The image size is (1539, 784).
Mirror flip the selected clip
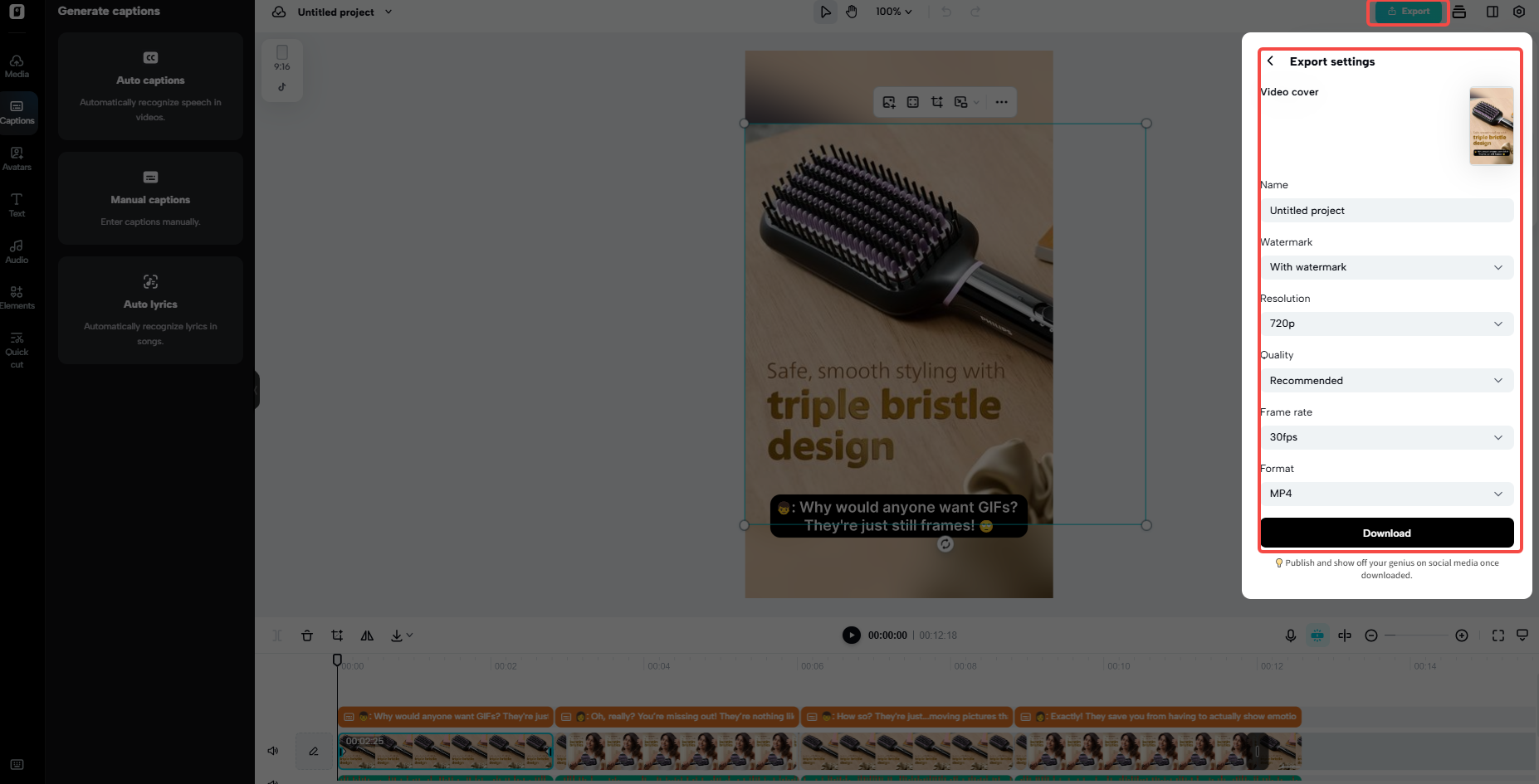tap(367, 635)
